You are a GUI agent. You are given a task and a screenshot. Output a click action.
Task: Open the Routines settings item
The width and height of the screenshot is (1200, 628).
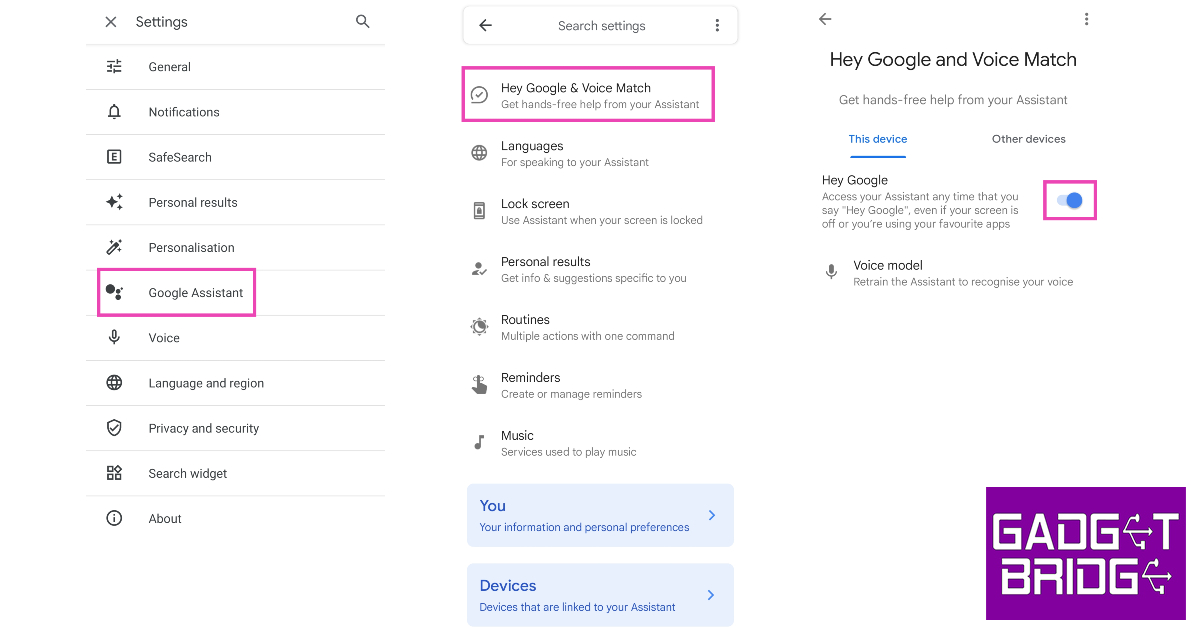[587, 327]
